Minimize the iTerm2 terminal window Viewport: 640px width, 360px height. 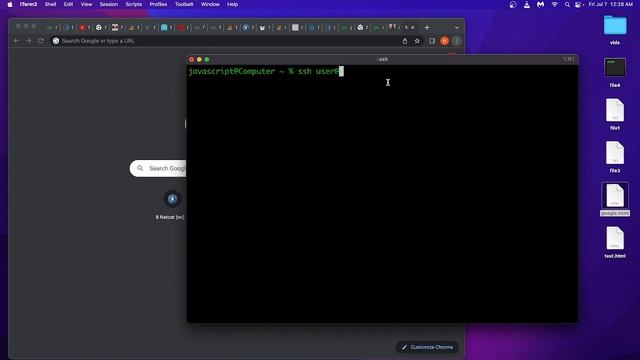pyautogui.click(x=199, y=60)
